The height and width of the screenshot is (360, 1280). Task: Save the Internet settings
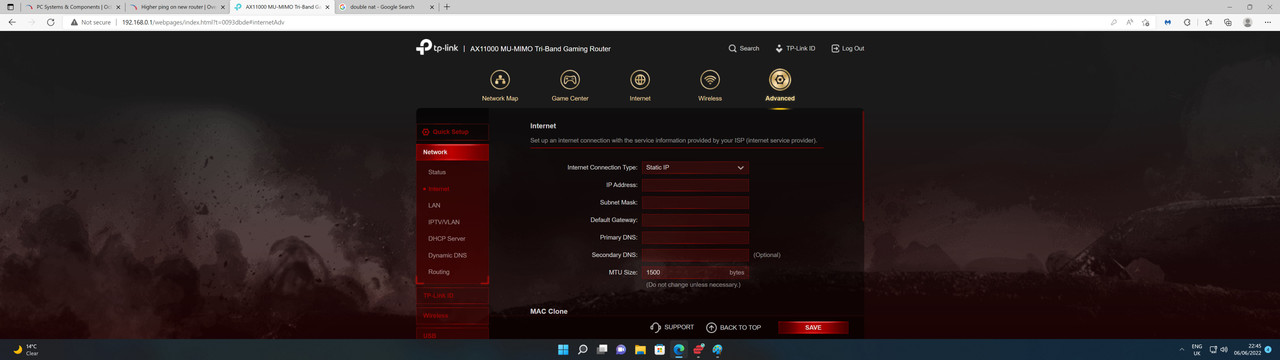(813, 327)
